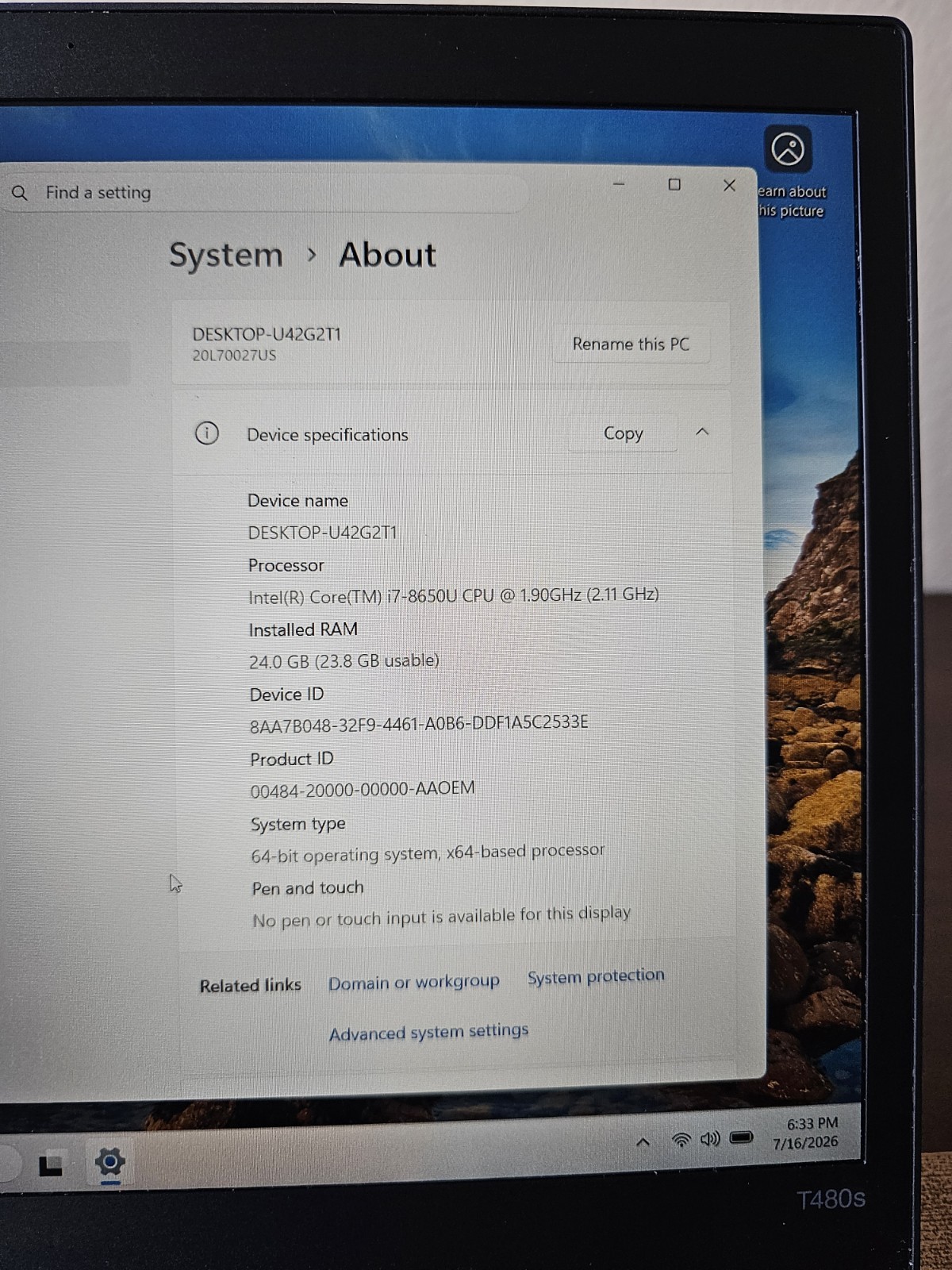Go back to System breadcrumb
The width and height of the screenshot is (952, 1270).
(226, 256)
